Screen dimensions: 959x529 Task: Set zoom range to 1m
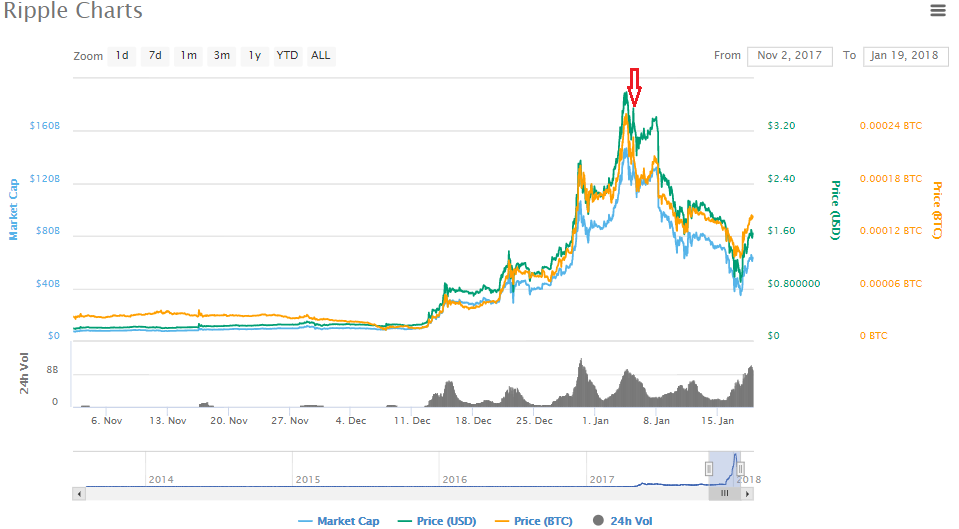coord(188,56)
